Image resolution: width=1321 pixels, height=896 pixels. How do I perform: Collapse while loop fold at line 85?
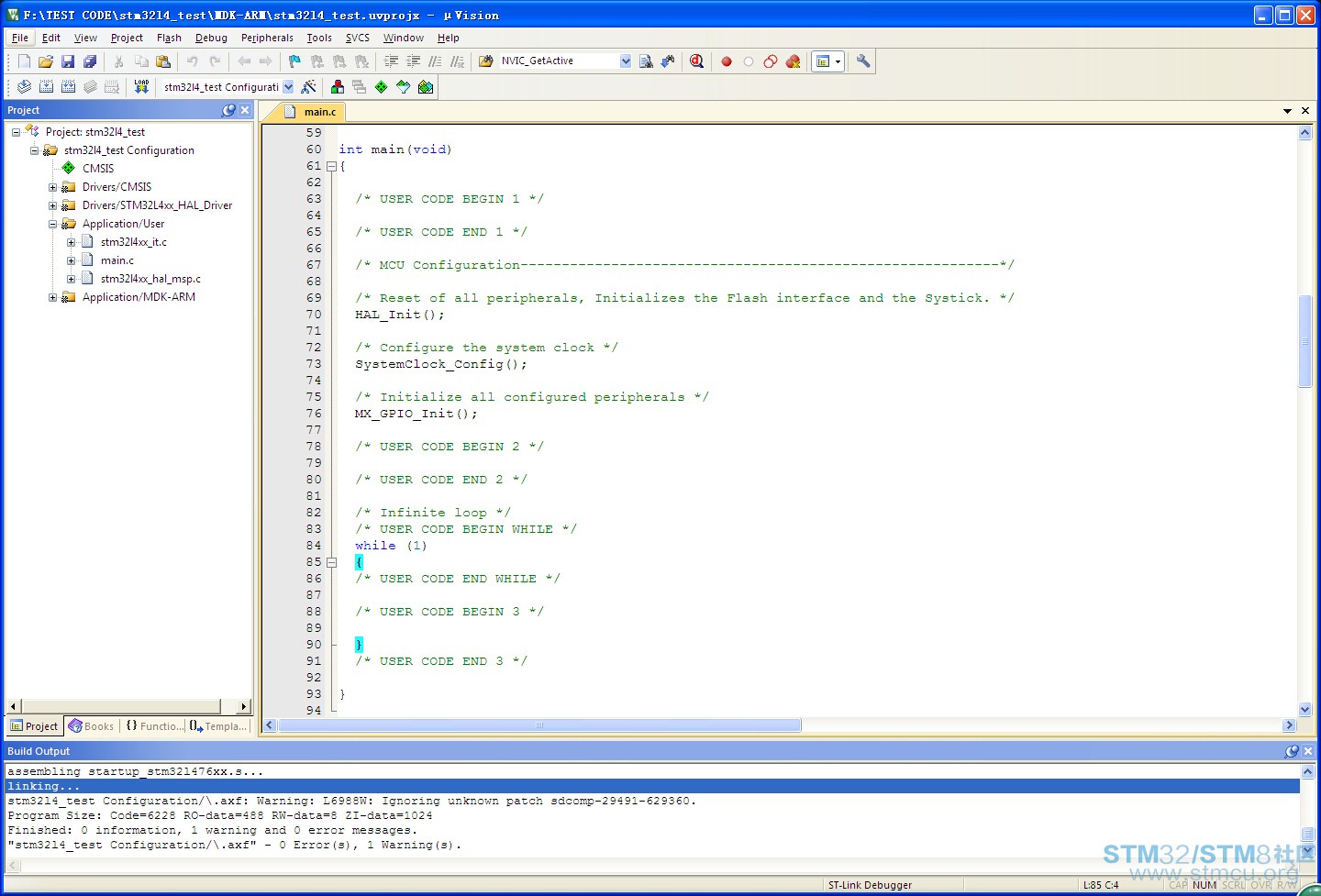331,562
